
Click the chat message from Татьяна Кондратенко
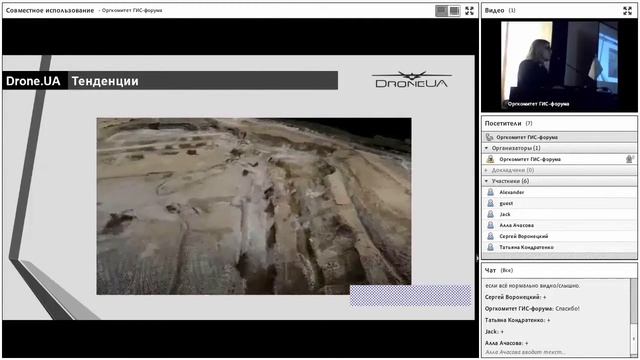pyautogui.click(x=518, y=320)
